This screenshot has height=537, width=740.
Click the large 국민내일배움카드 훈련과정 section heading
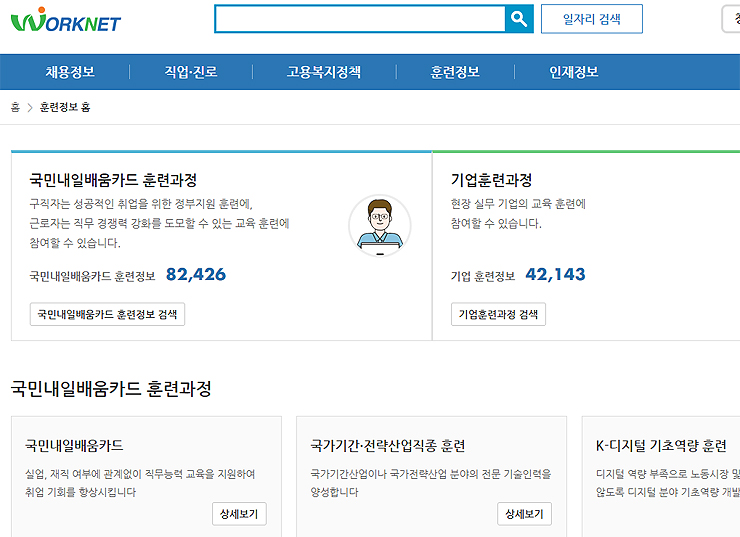click(111, 389)
